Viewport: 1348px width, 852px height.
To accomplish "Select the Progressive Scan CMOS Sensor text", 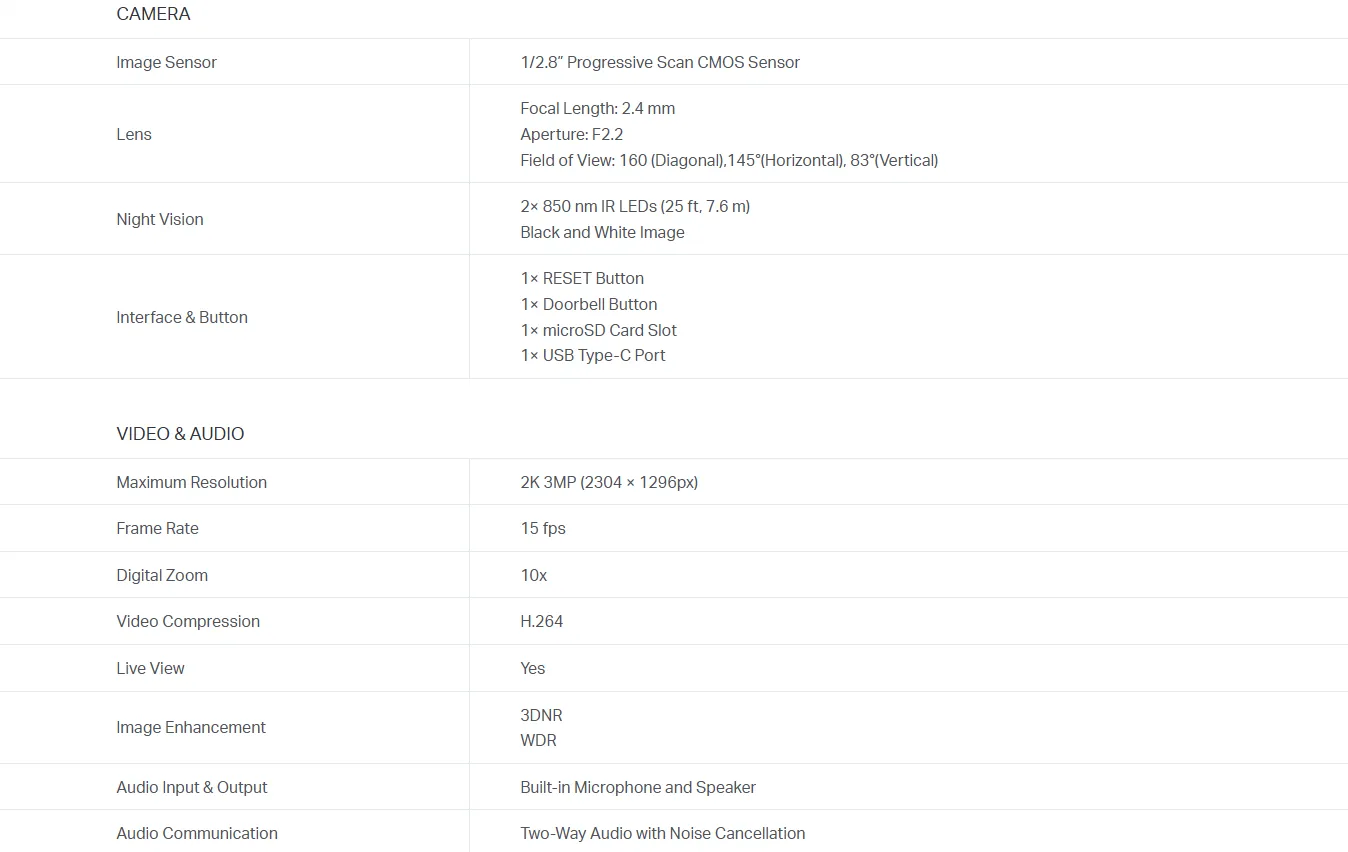I will pos(660,62).
